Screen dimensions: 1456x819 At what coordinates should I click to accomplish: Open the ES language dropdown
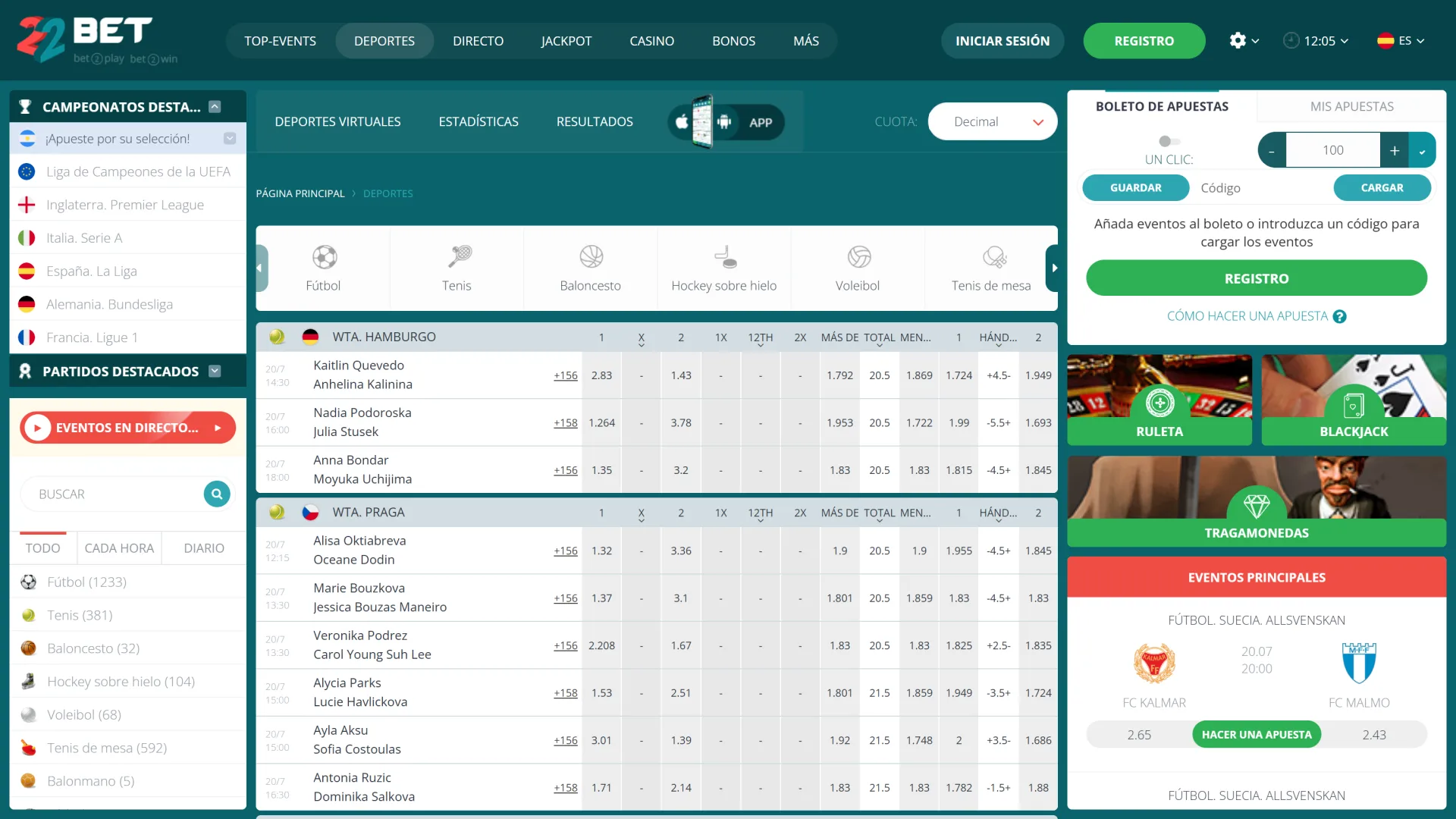1401,40
